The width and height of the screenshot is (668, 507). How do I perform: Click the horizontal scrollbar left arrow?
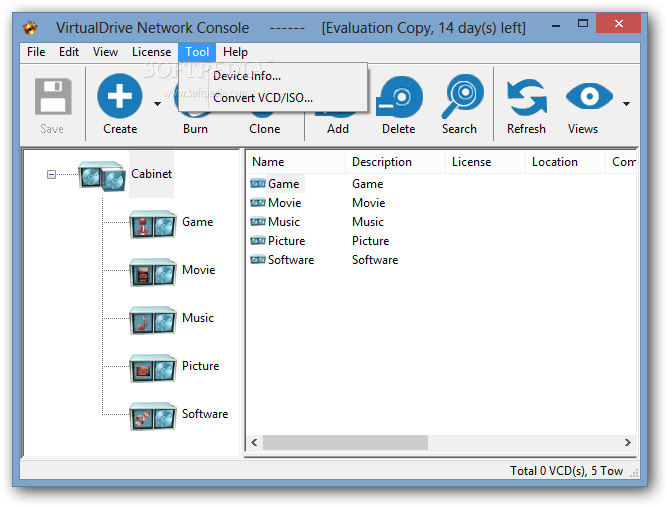(254, 443)
